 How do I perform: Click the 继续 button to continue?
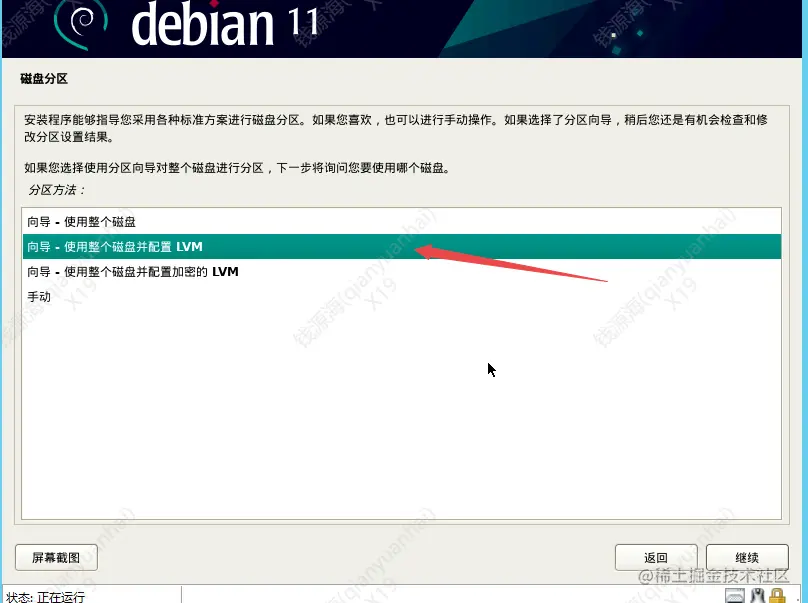(747, 558)
